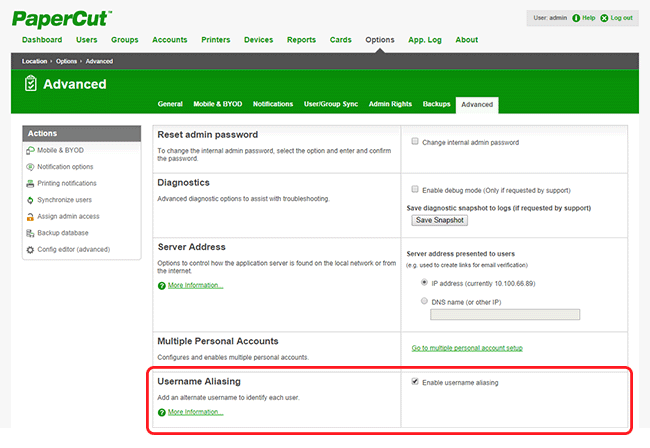Click the Backup database icon

pos(30,233)
